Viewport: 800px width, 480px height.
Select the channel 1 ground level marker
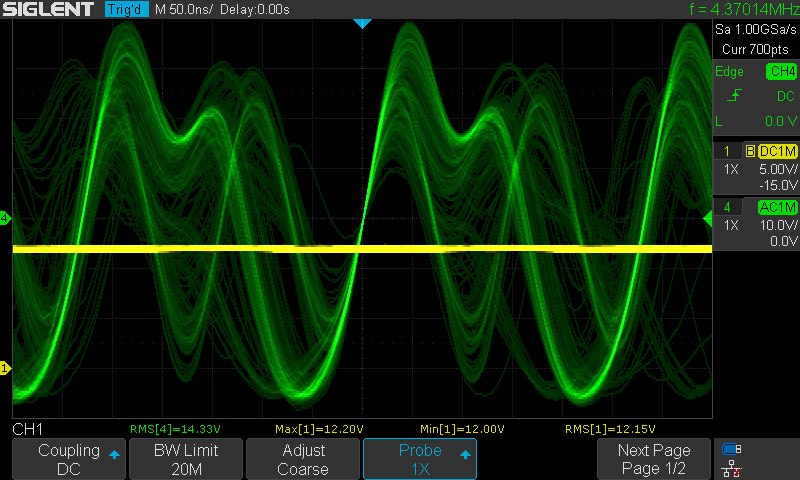pyautogui.click(x=5, y=368)
